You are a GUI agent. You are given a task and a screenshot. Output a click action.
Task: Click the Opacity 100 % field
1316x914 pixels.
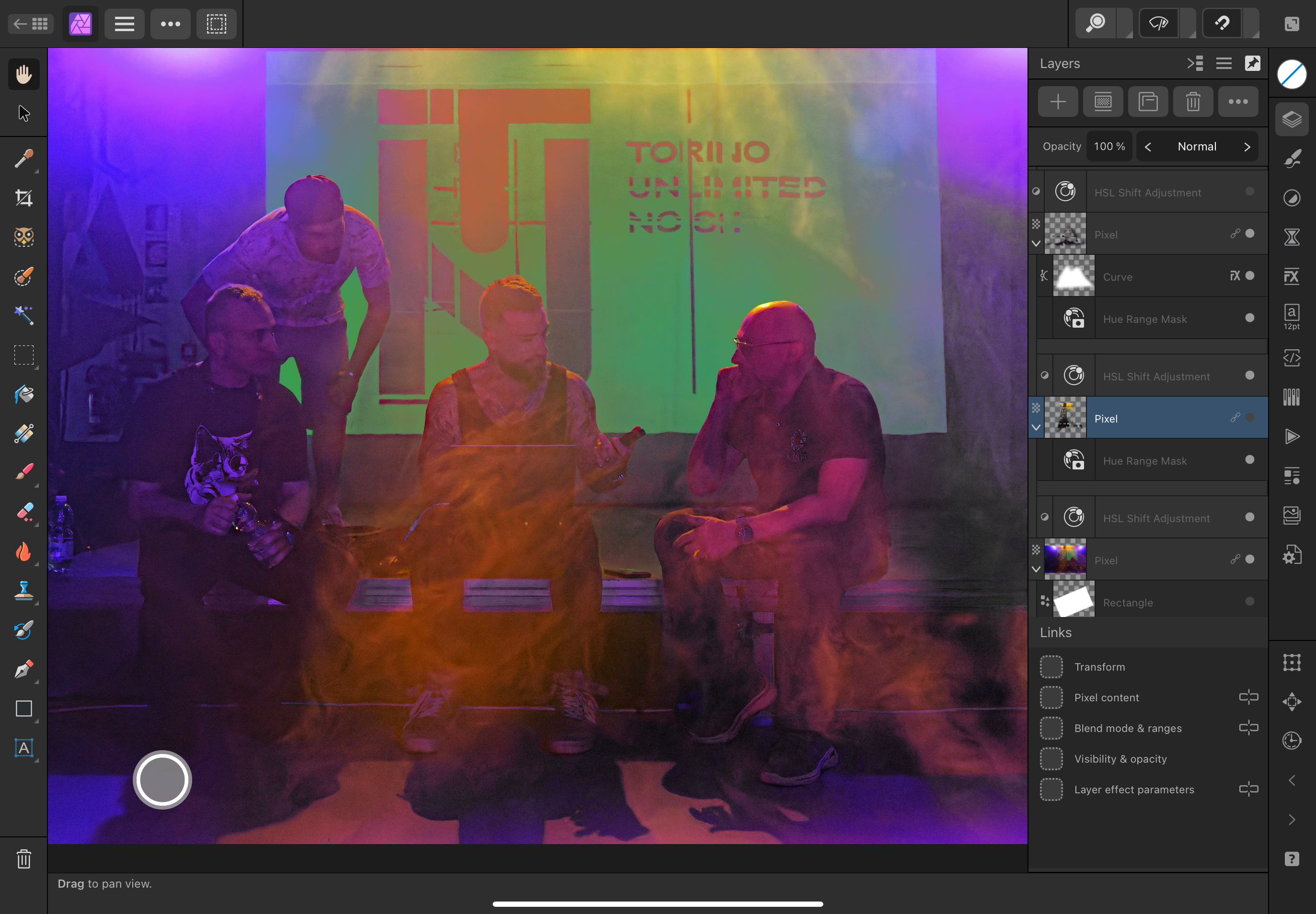click(1109, 147)
